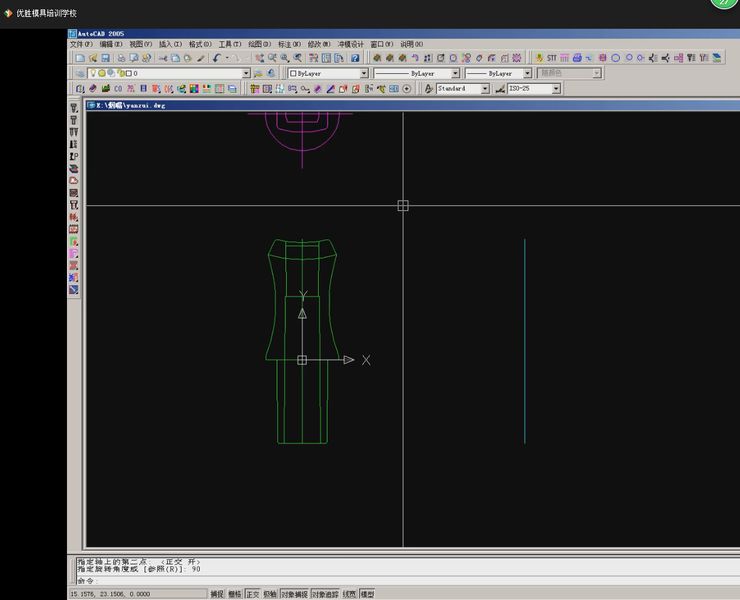
Task: Open the ISO-25 dimension style dropdown
Action: [556, 88]
